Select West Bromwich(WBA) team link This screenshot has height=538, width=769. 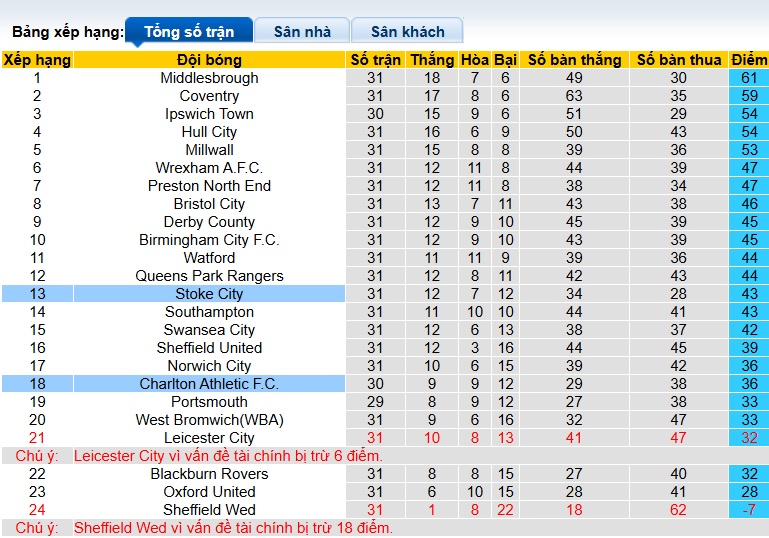[x=209, y=420]
